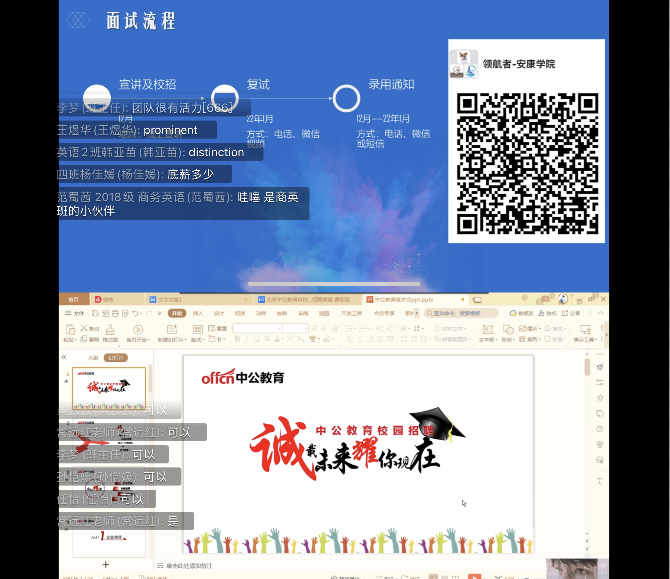The image size is (670, 579).
Task: Click the notes area to add notes
Action: pyautogui.click(x=200, y=566)
